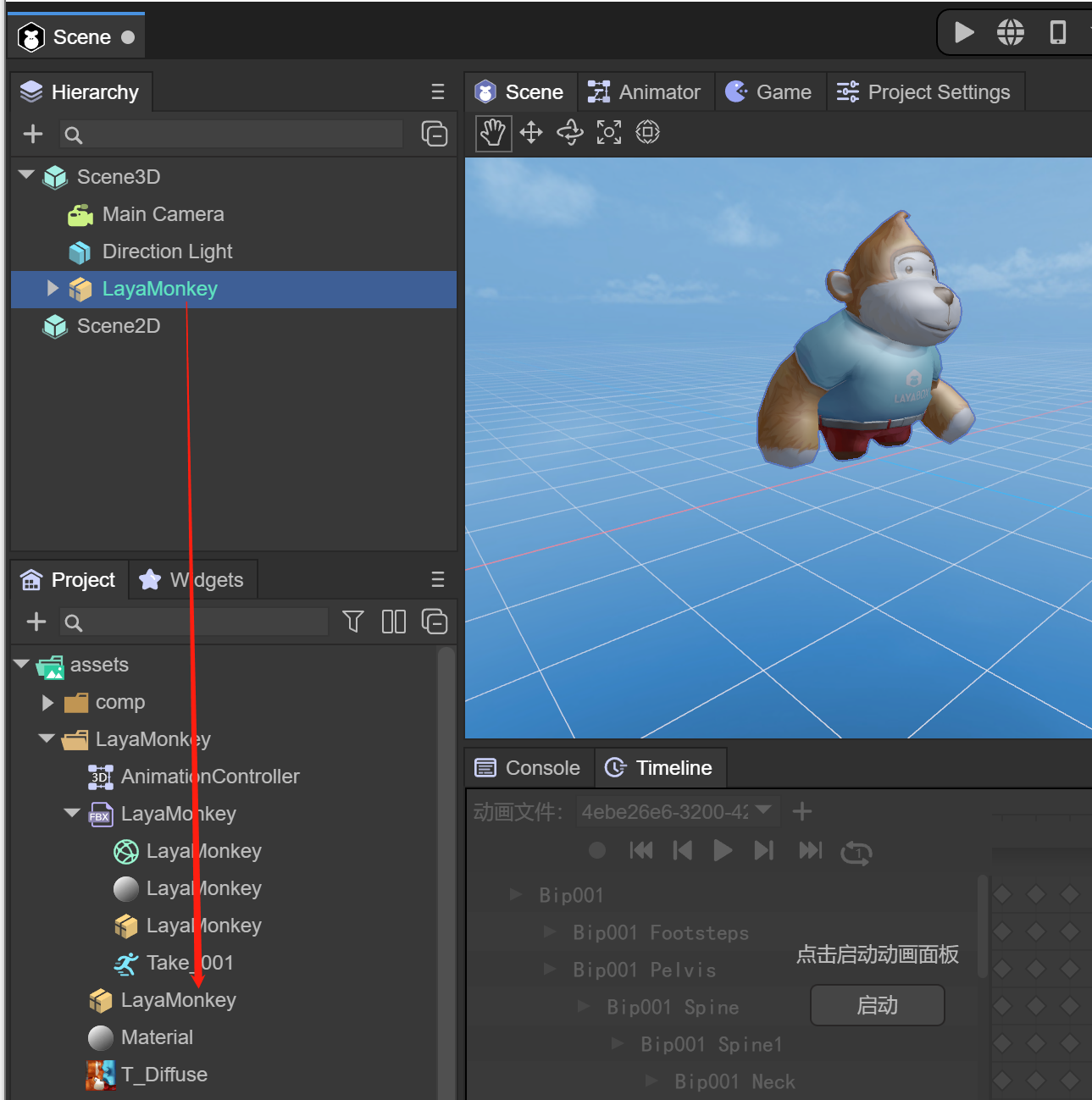Select the rotate tool in scene toolbar

[570, 133]
